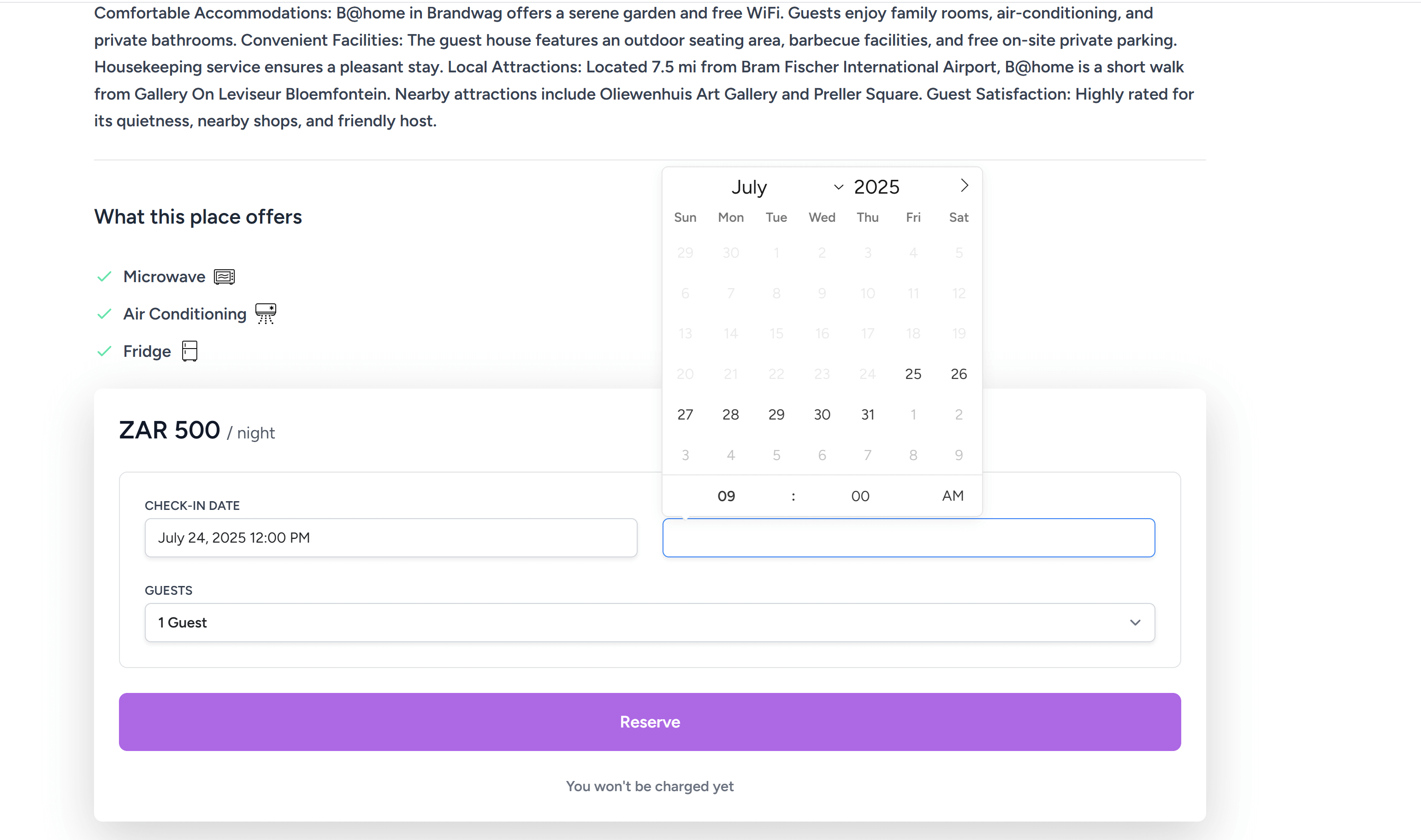
Task: Click the green check beside Microwave
Action: coord(104,277)
